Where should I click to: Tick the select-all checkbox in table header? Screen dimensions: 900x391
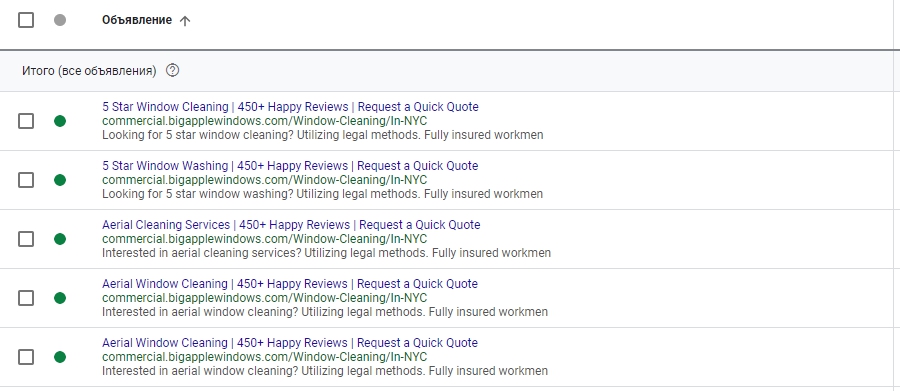[26, 20]
